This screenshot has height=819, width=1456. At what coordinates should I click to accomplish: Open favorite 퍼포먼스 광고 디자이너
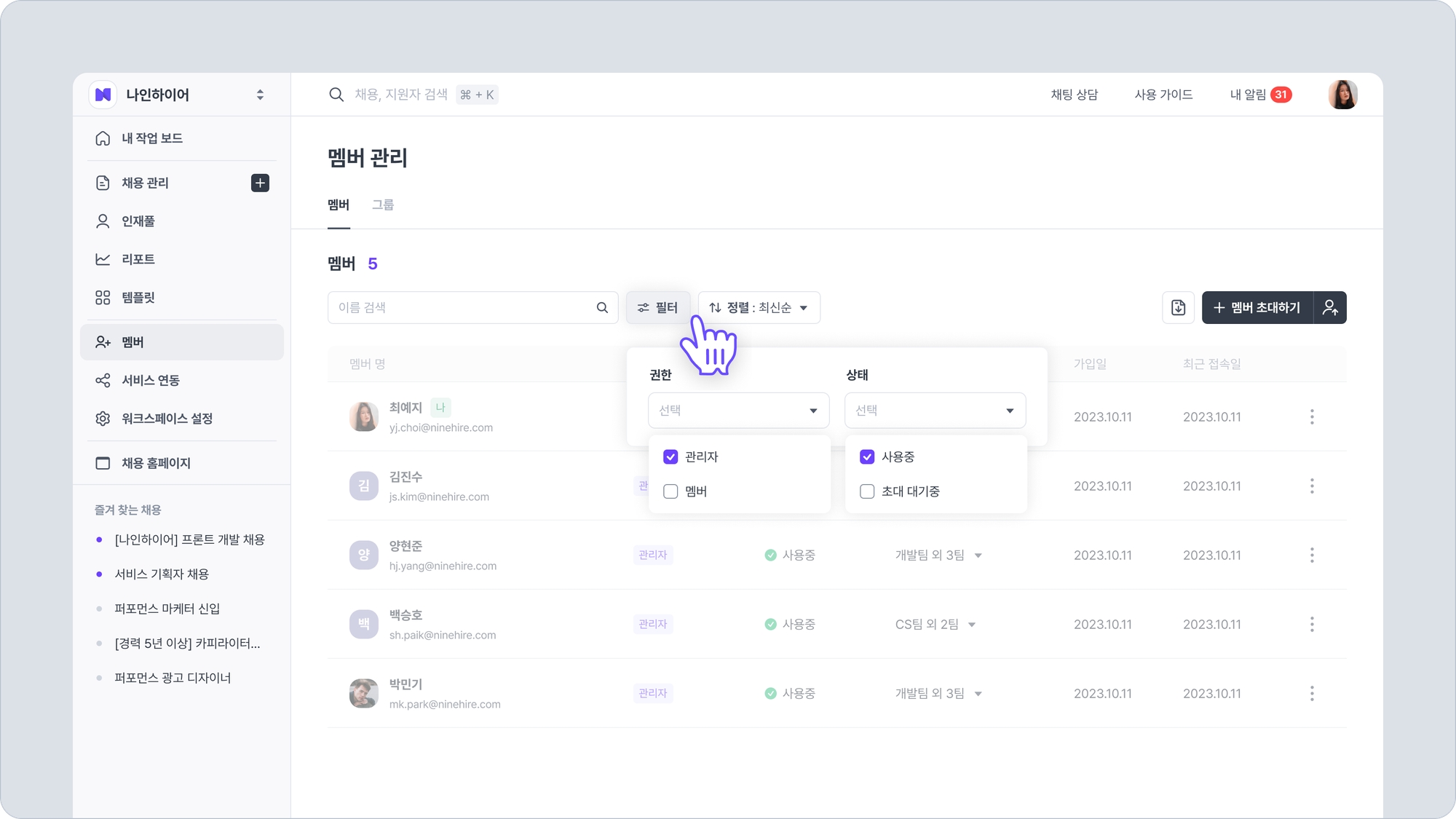[x=173, y=678]
